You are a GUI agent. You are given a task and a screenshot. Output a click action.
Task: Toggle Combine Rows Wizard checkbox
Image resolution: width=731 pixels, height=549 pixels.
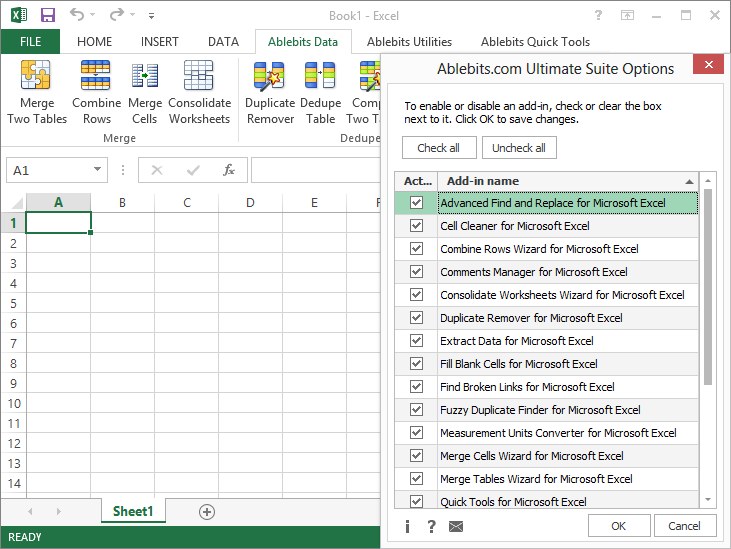coord(416,248)
